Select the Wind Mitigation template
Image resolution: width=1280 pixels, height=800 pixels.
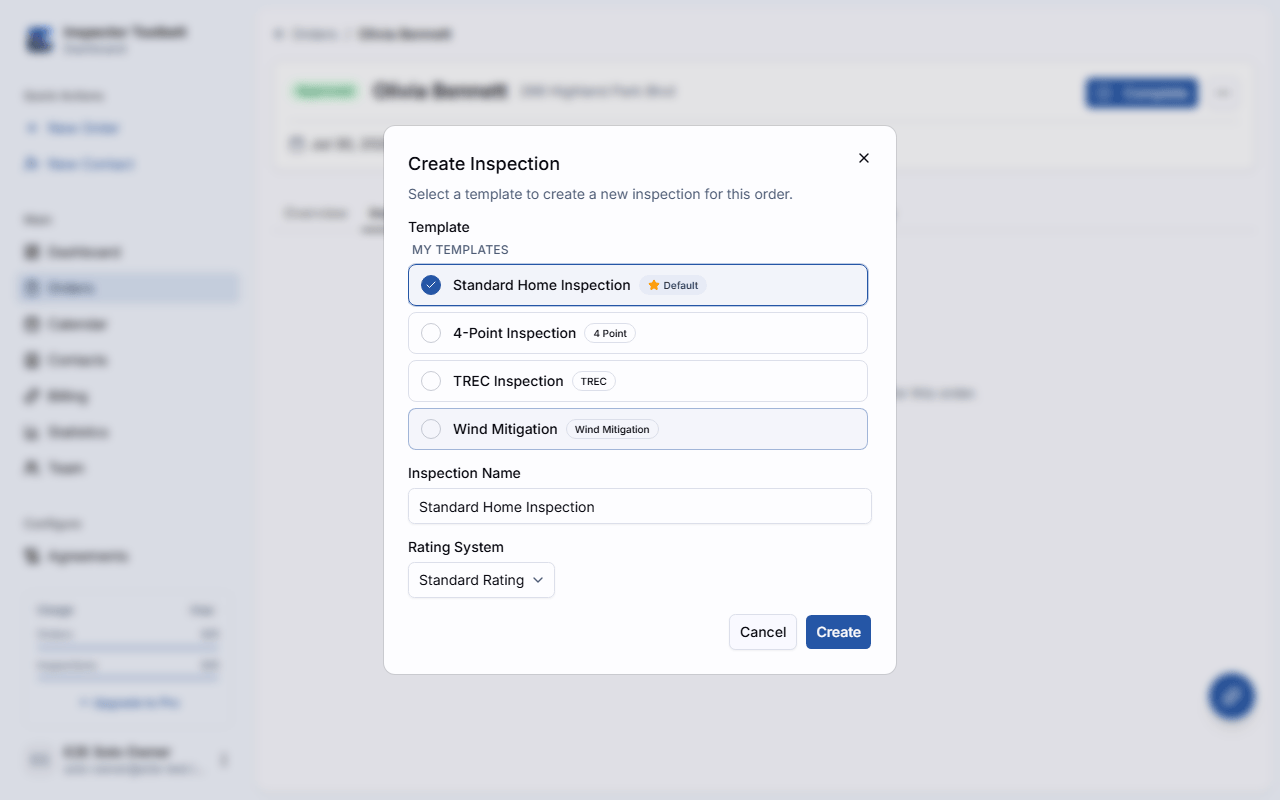[638, 429]
